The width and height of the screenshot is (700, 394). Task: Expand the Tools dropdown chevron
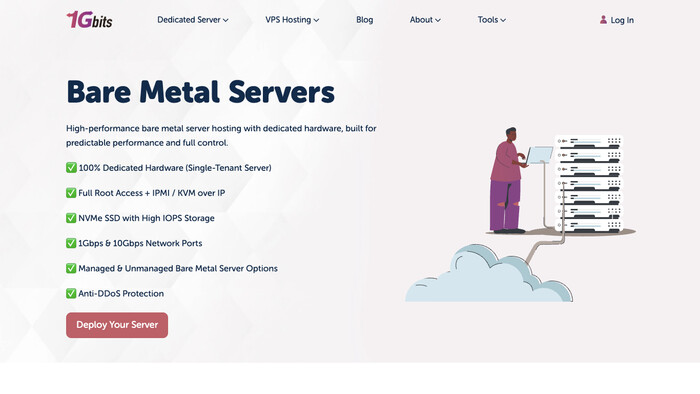503,20
